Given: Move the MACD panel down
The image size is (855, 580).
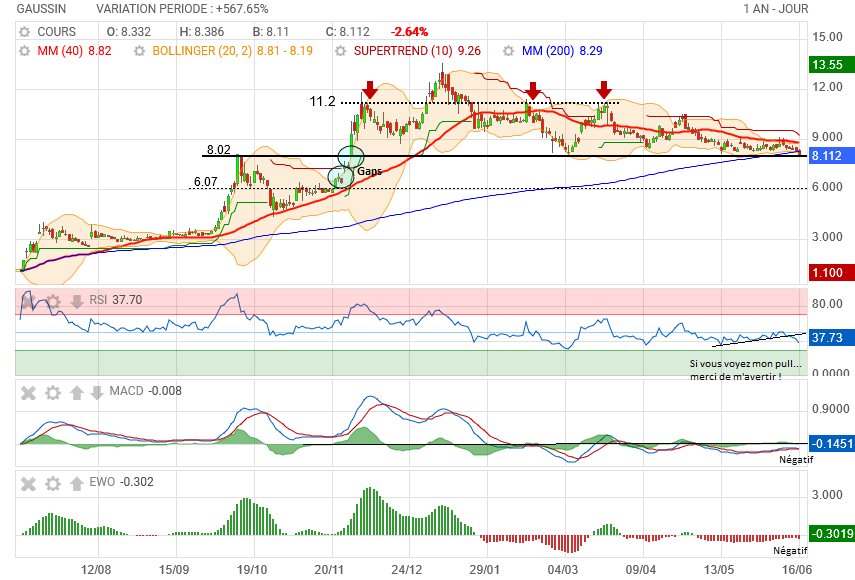Looking at the screenshot, I should tap(97, 392).
